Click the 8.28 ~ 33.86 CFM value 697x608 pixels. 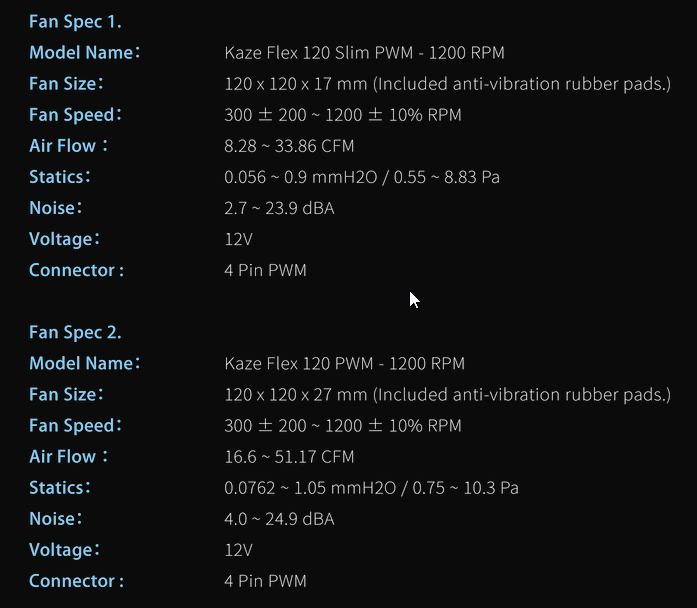pos(289,146)
